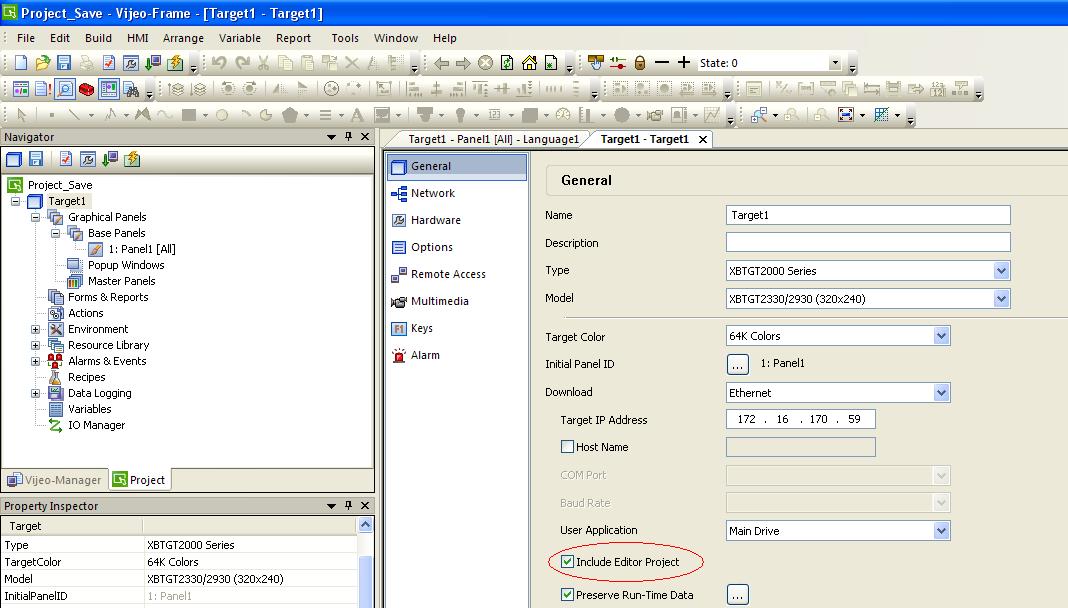Click the refresh page icon in navigation toolbar
The height and width of the screenshot is (608, 1068).
(507, 63)
